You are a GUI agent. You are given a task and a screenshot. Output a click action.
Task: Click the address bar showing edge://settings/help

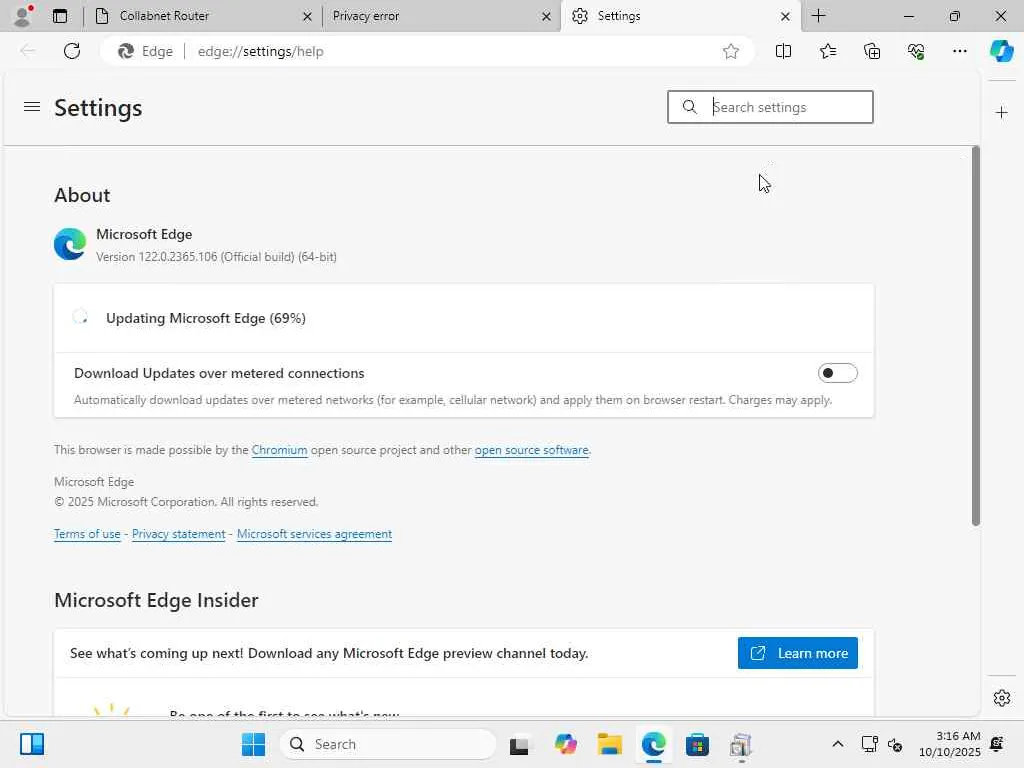(x=428, y=51)
